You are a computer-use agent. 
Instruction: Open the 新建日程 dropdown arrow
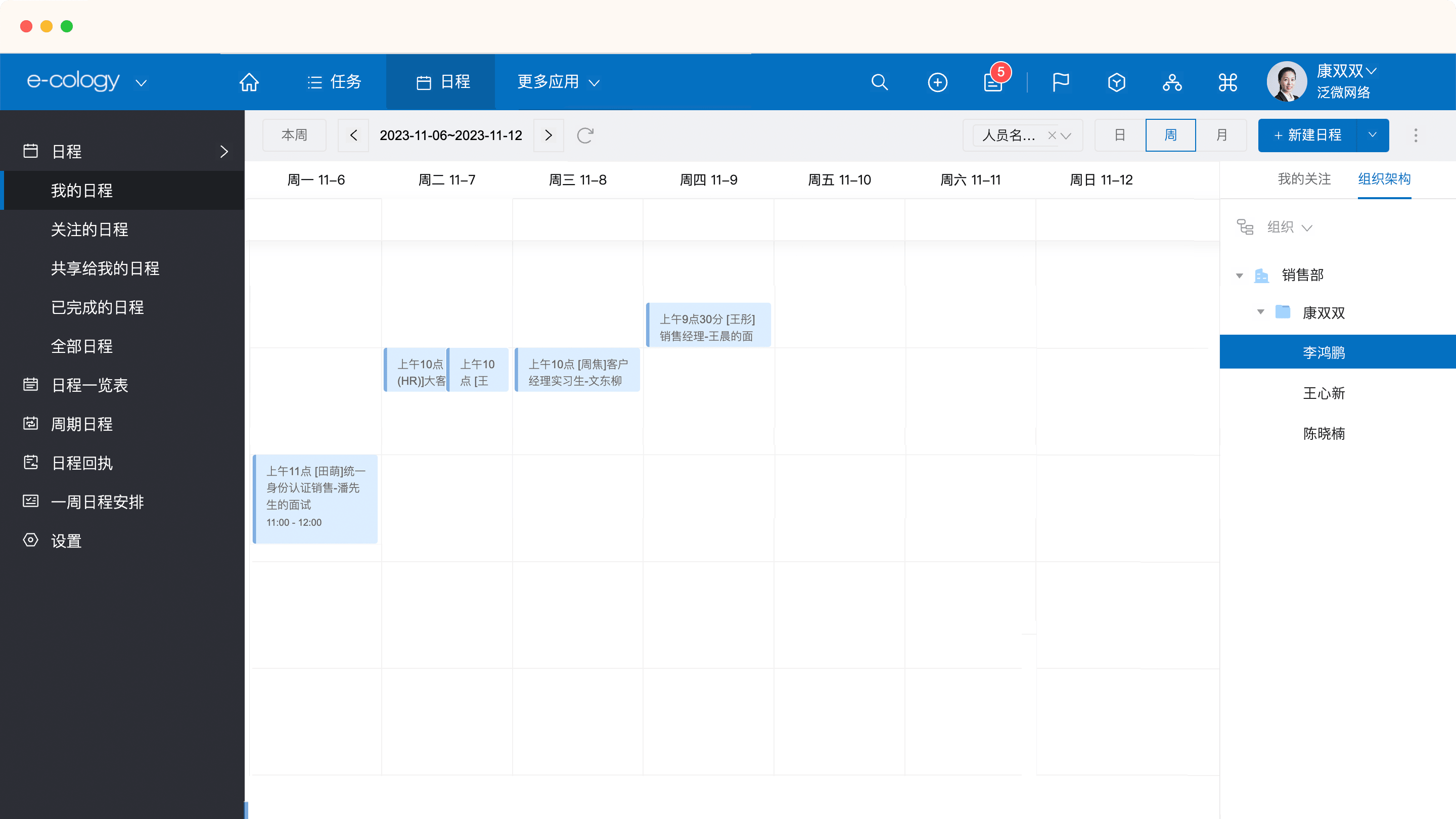pyautogui.click(x=1373, y=135)
